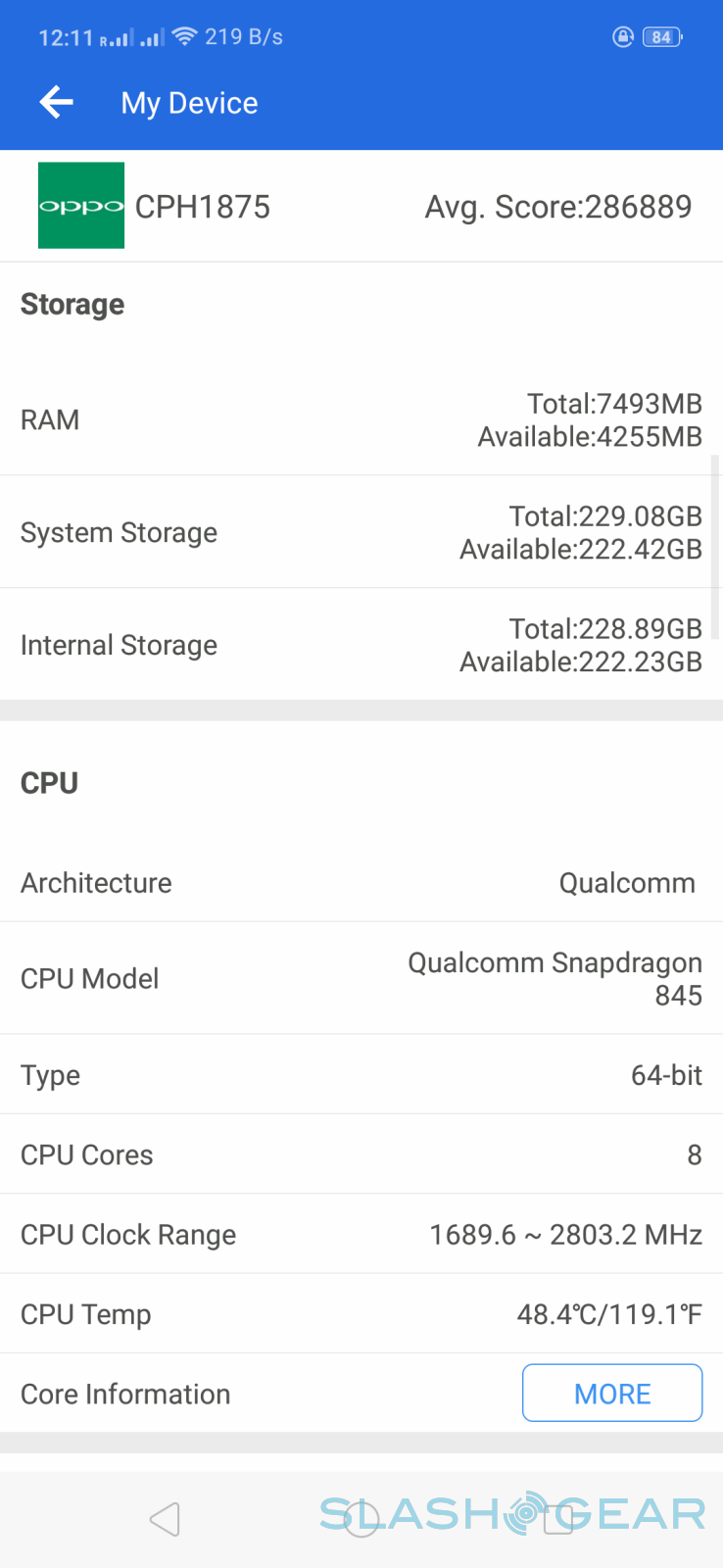Tap the CPU Clock Range row

[x=361, y=1234]
